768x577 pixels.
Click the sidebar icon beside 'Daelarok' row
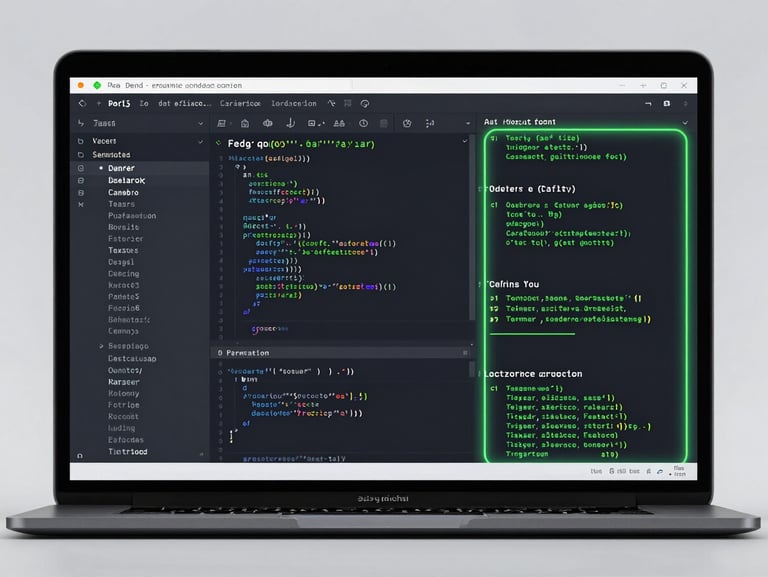click(x=81, y=180)
